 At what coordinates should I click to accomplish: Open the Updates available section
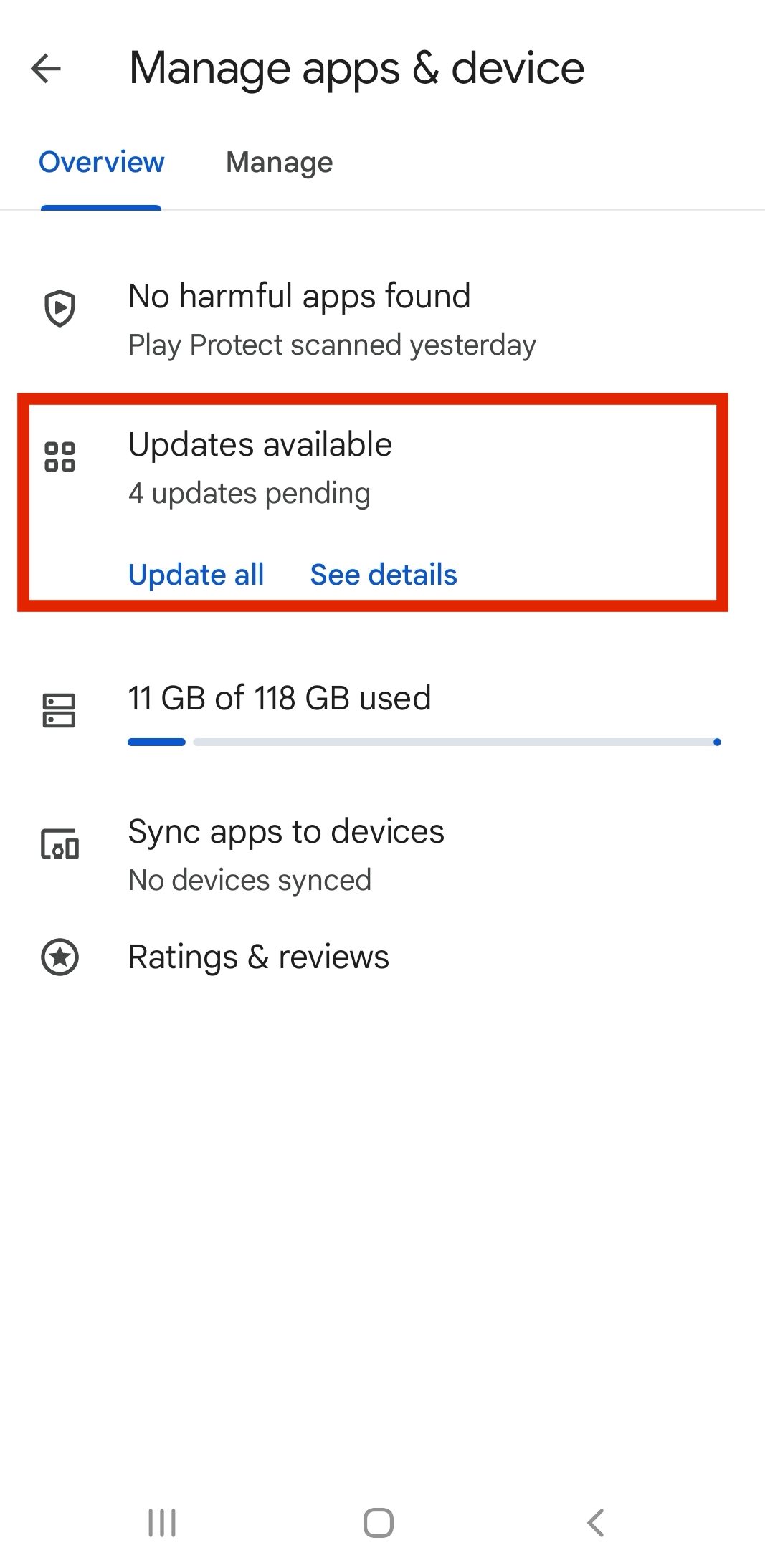pos(260,444)
